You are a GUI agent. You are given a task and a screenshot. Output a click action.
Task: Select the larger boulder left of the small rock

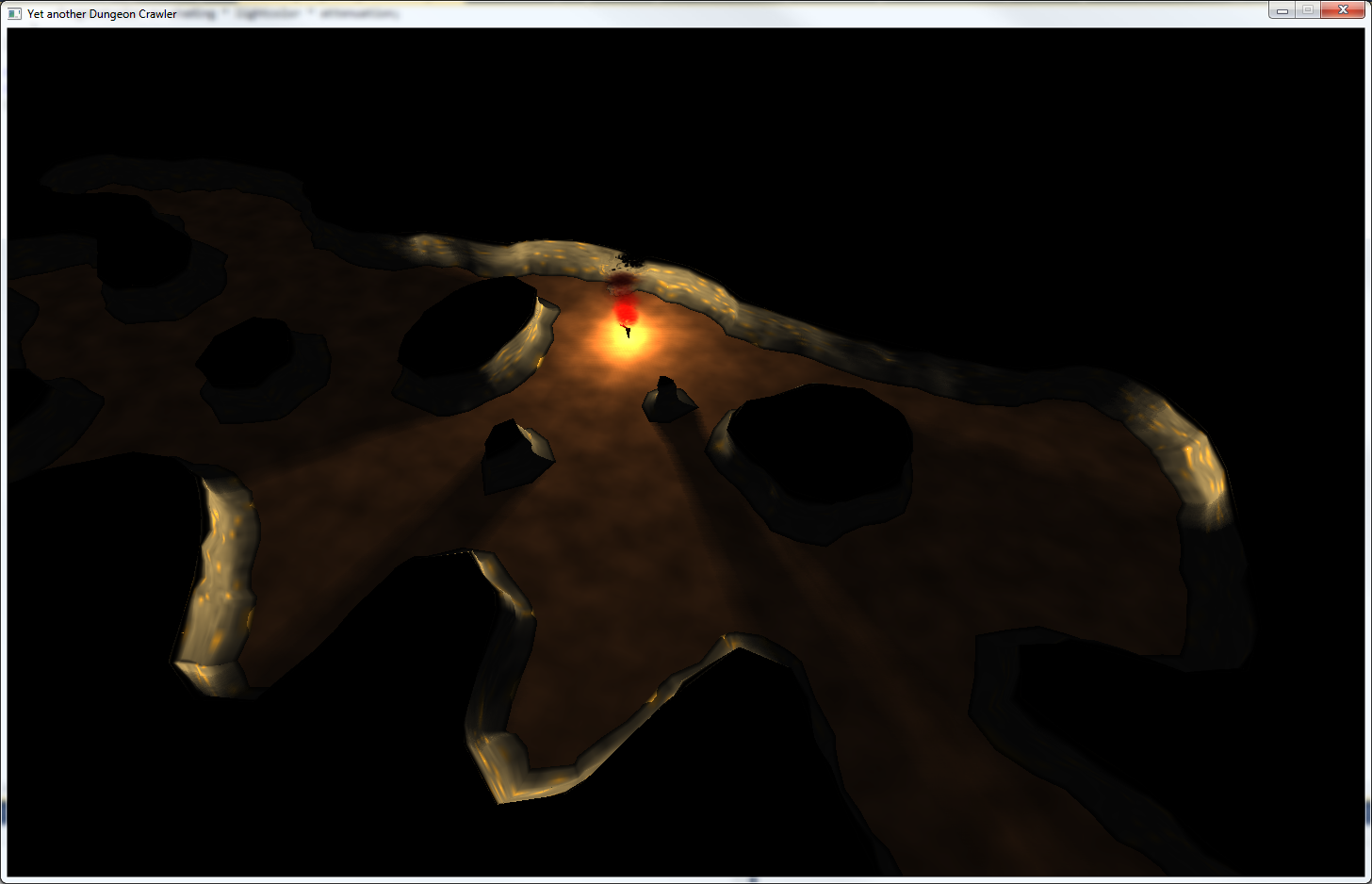514,455
